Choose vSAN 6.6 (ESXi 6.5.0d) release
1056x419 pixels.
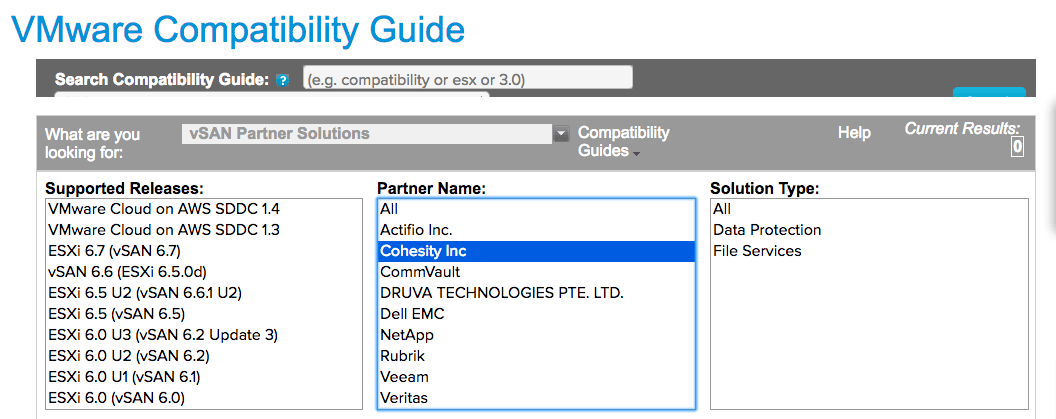(x=126, y=272)
